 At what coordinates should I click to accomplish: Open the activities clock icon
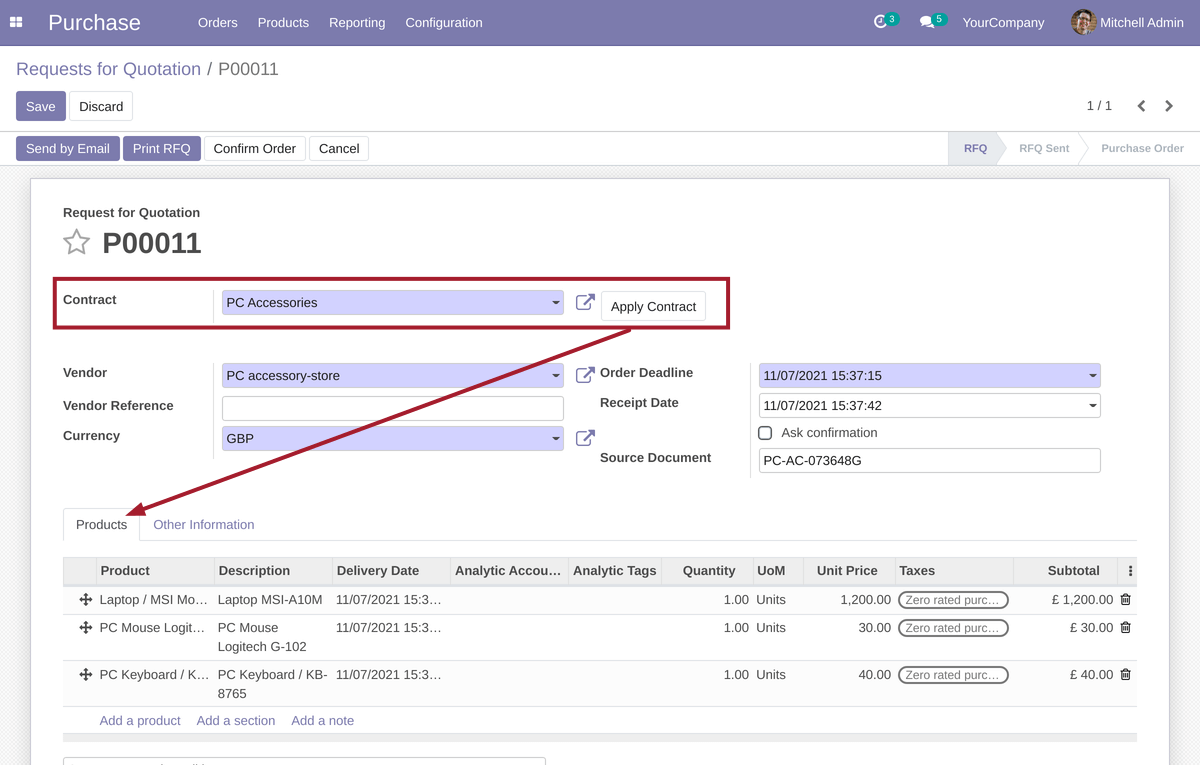pyautogui.click(x=880, y=22)
